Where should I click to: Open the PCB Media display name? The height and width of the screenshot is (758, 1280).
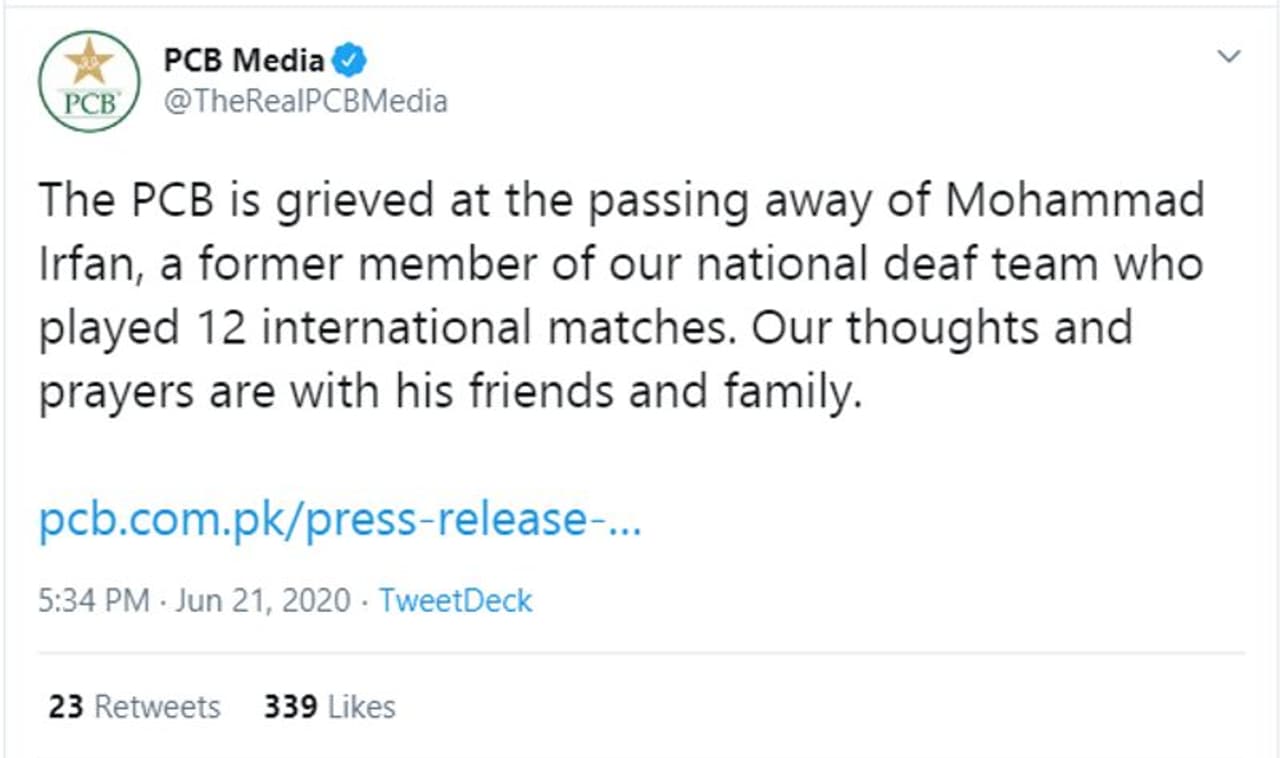[244, 62]
